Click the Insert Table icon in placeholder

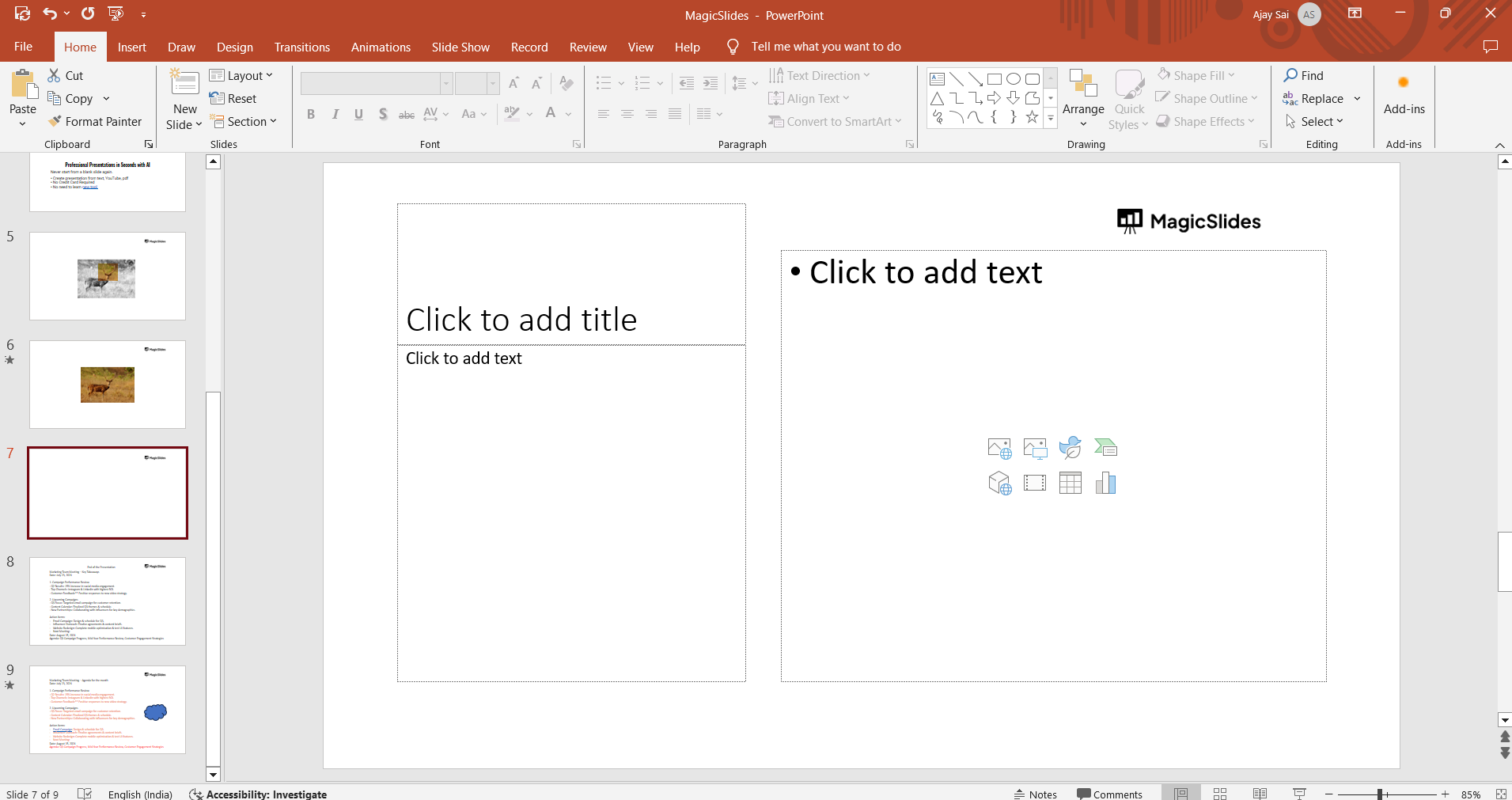point(1070,483)
